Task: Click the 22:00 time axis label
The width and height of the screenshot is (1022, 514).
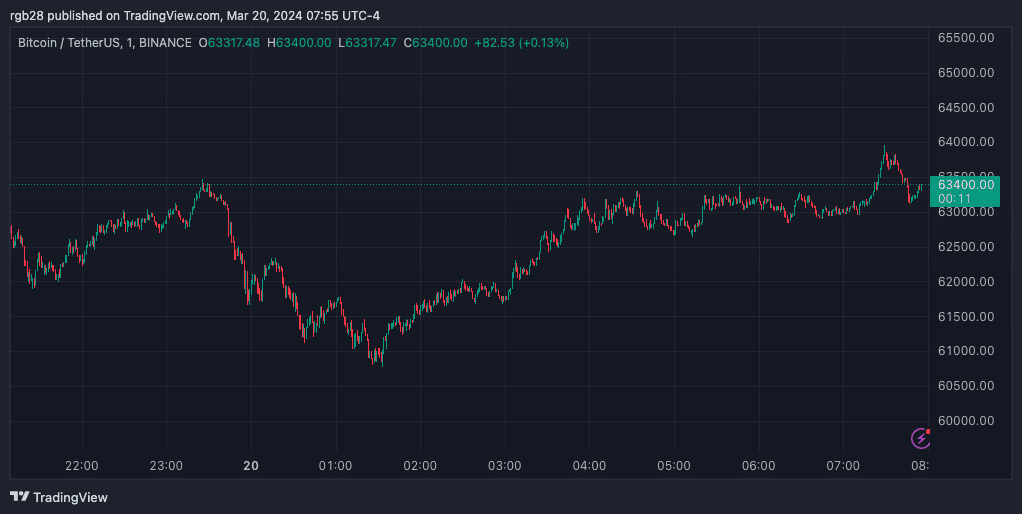Action: point(82,466)
